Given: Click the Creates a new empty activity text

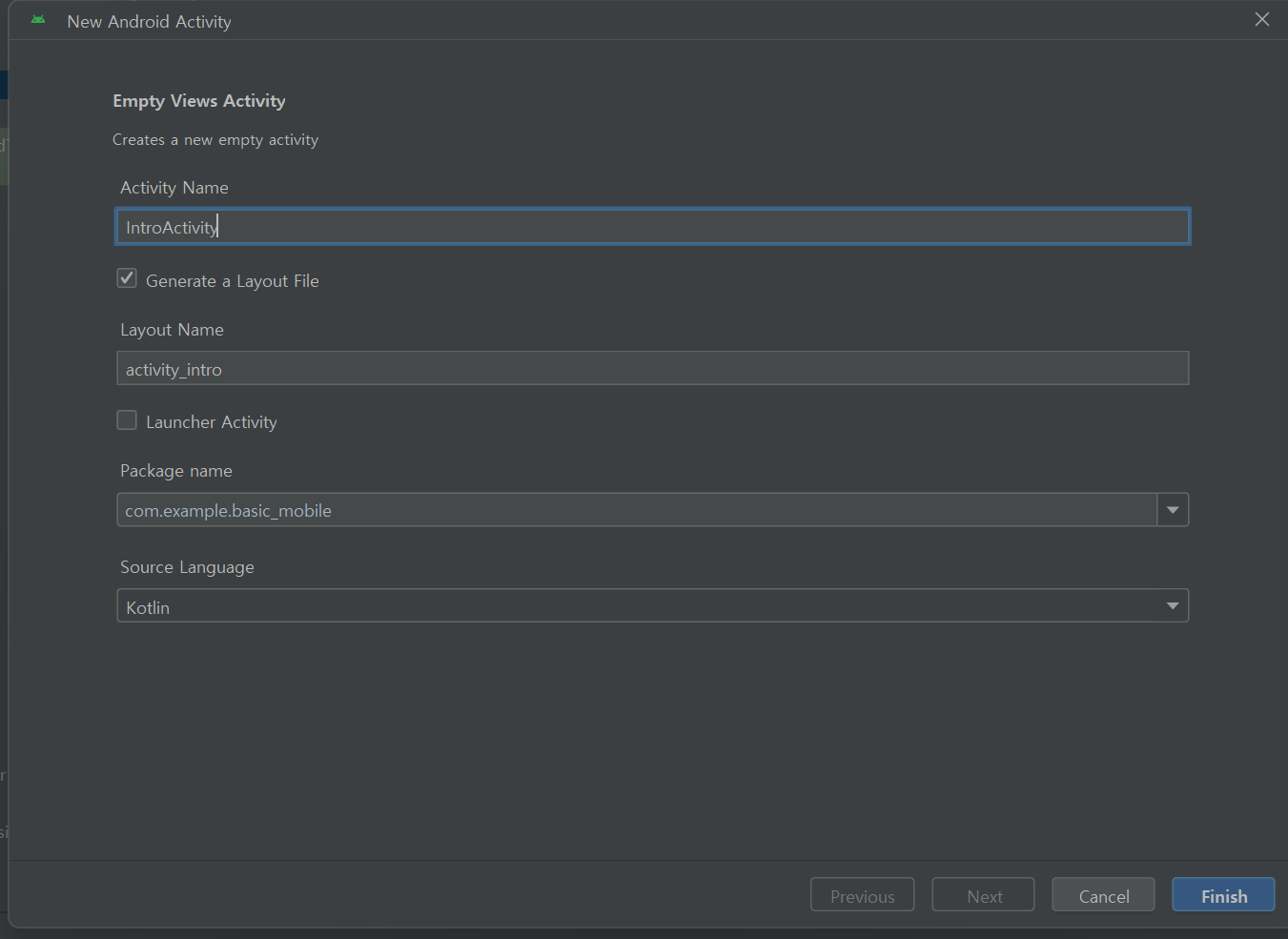Looking at the screenshot, I should (215, 140).
